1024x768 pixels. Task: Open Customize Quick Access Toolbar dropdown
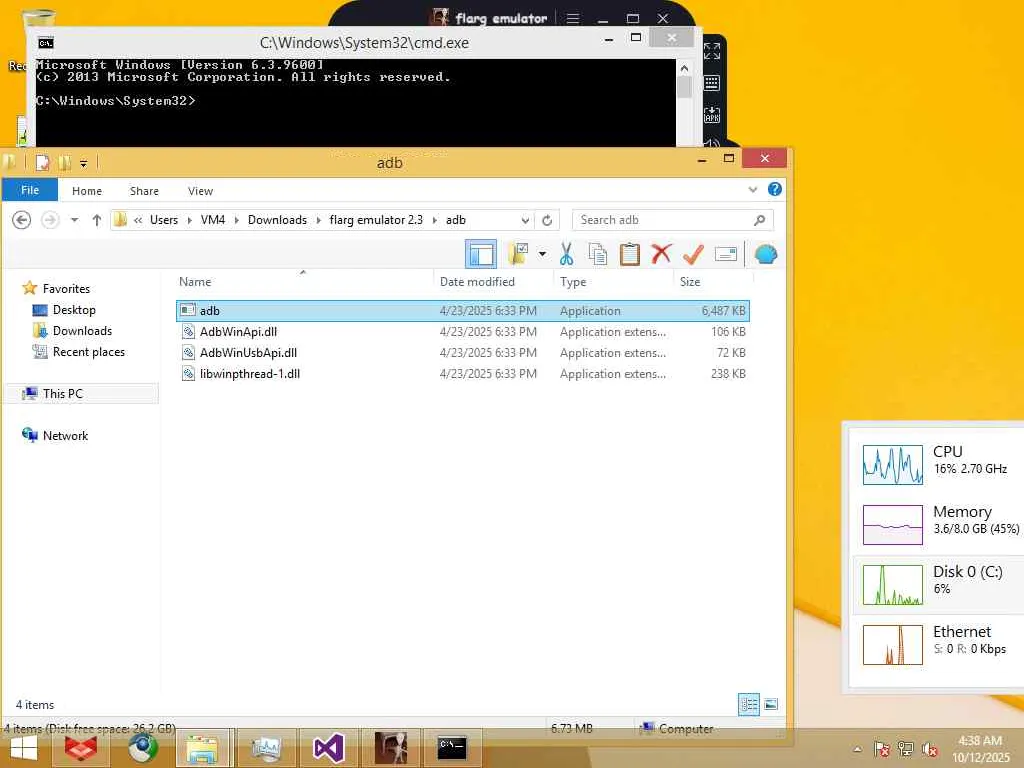point(84,163)
